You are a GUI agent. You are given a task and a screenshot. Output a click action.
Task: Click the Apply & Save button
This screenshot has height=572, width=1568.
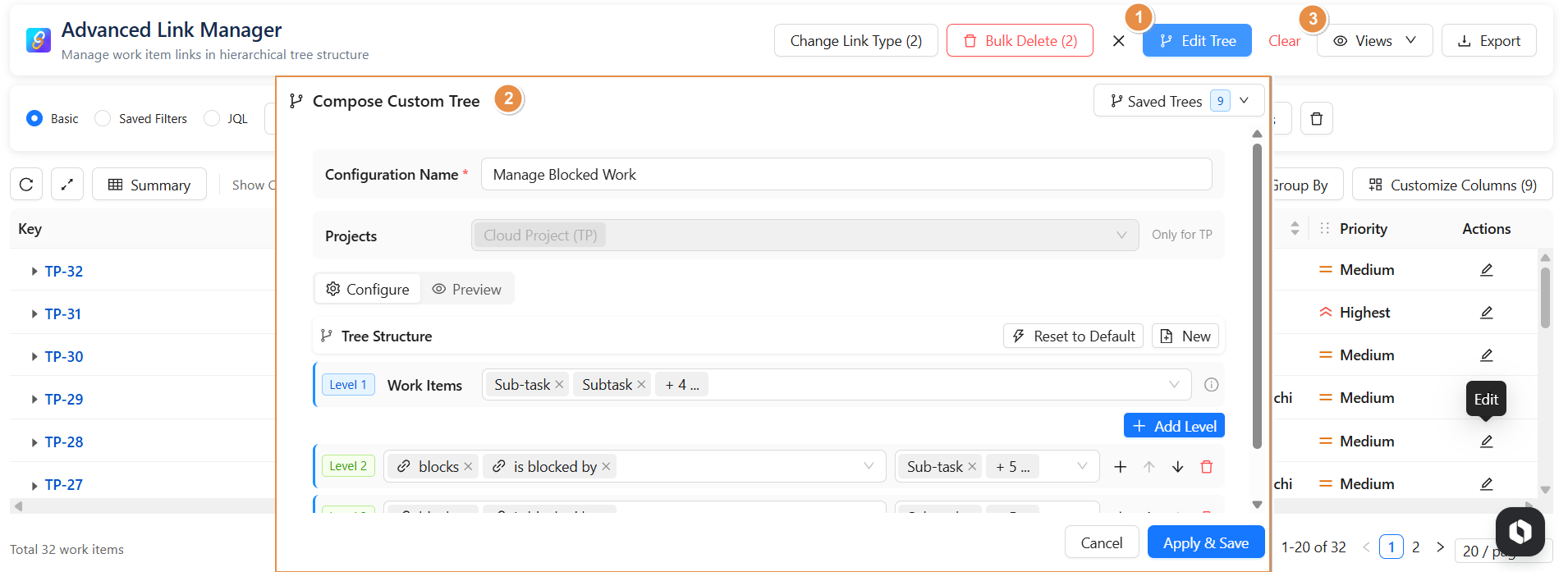tap(1205, 542)
